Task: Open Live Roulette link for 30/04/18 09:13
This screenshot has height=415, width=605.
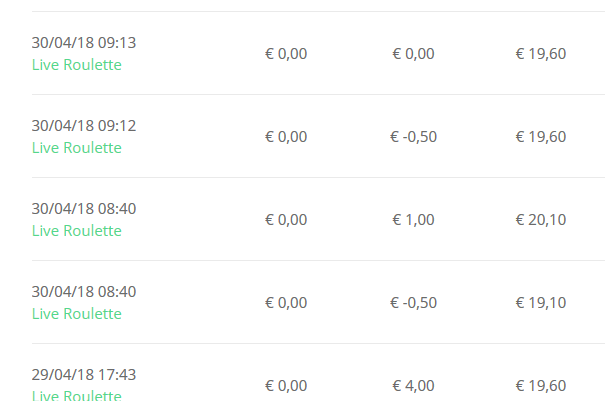Action: (x=77, y=65)
